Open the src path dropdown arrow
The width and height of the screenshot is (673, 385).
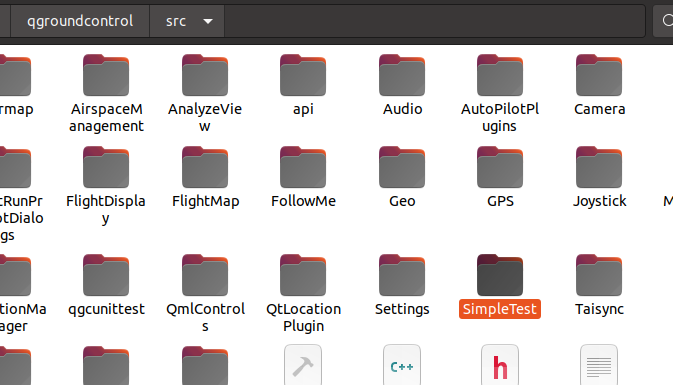[208, 21]
